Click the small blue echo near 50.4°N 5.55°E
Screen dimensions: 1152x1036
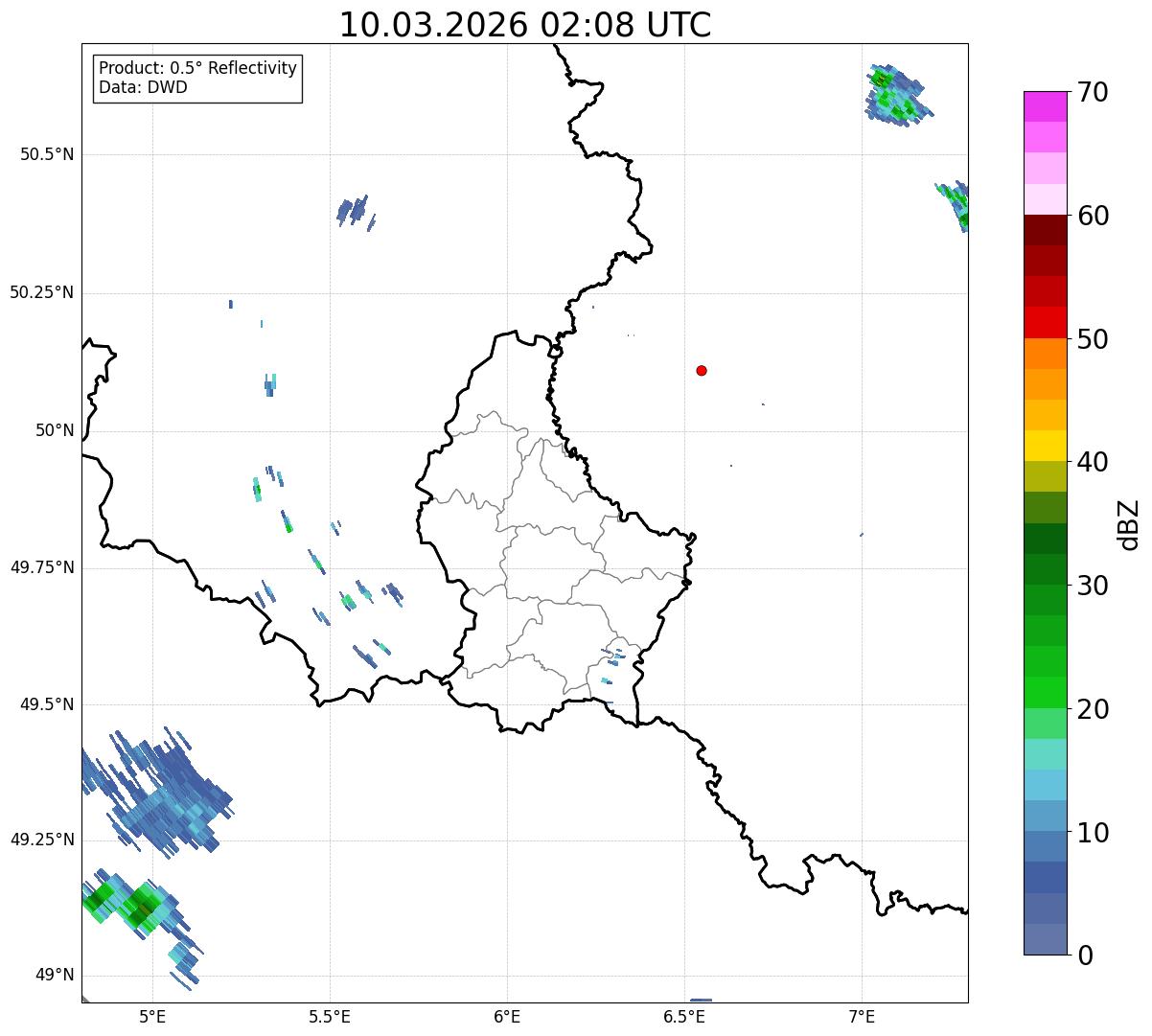click(x=356, y=211)
